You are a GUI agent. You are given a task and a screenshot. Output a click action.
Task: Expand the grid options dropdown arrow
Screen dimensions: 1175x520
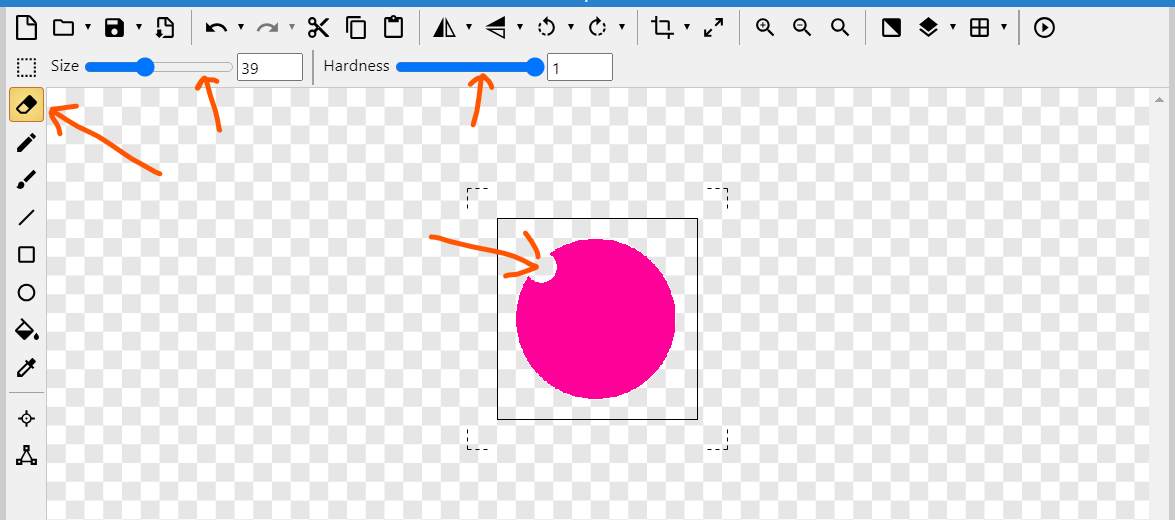[x=1004, y=28]
